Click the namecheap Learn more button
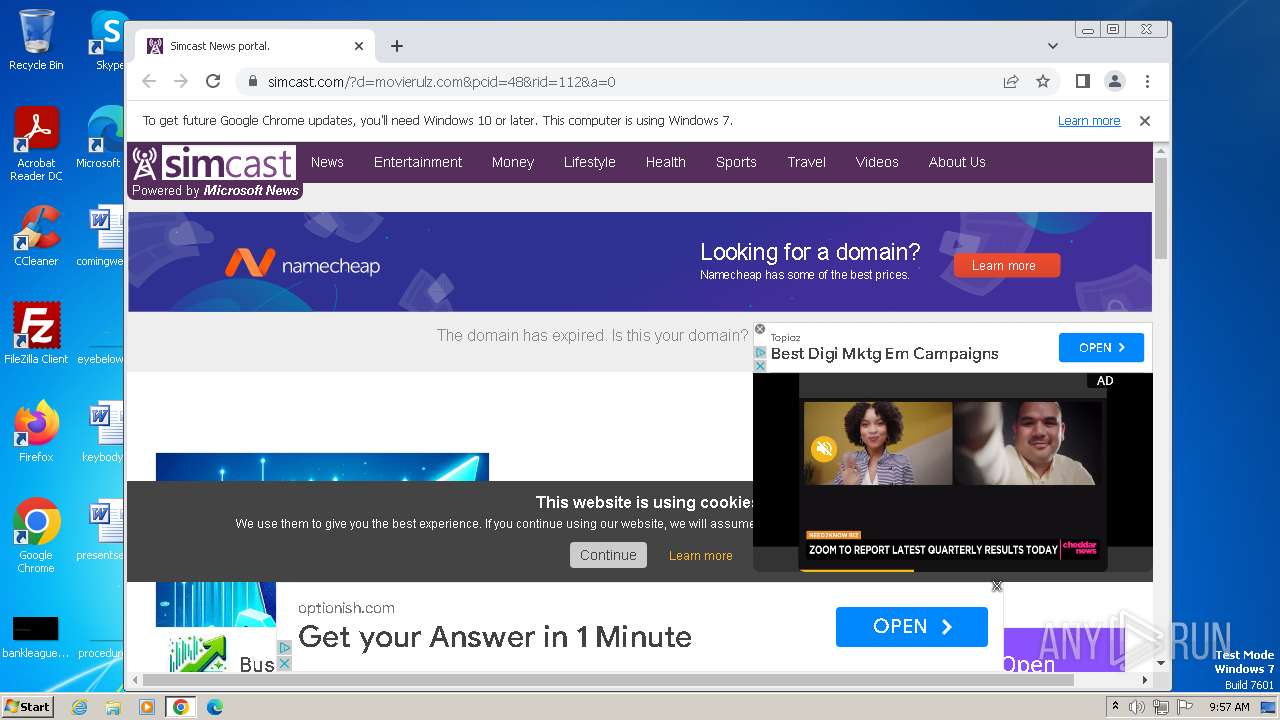This screenshot has height=720, width=1280. click(x=1006, y=265)
